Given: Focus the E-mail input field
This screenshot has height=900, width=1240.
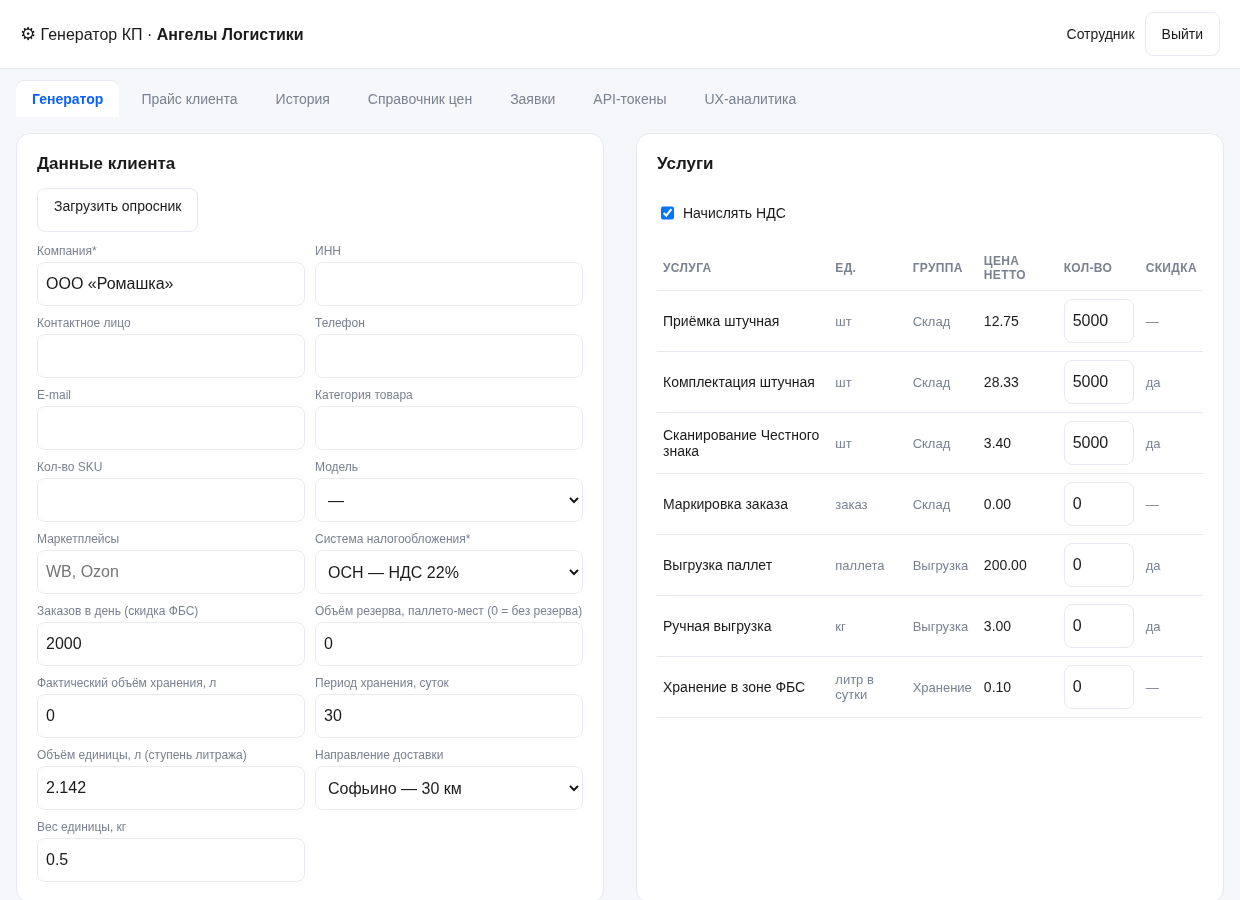Looking at the screenshot, I should tap(171, 428).
